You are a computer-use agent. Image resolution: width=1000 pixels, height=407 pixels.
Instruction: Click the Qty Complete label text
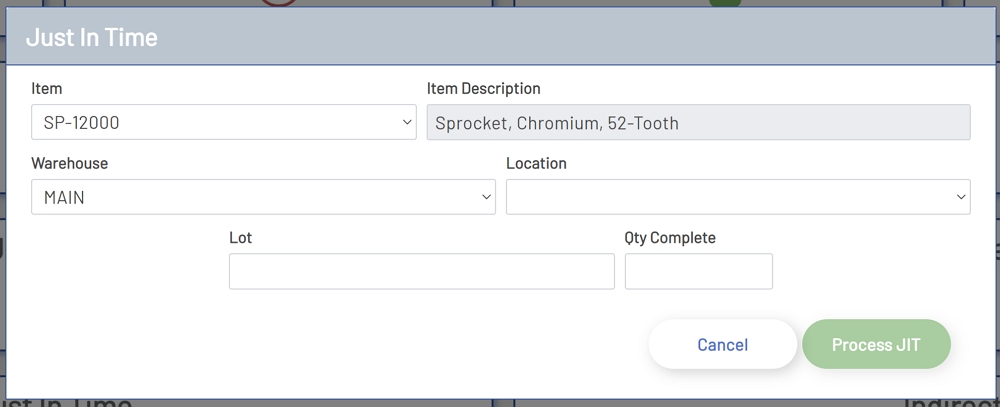pyautogui.click(x=670, y=238)
